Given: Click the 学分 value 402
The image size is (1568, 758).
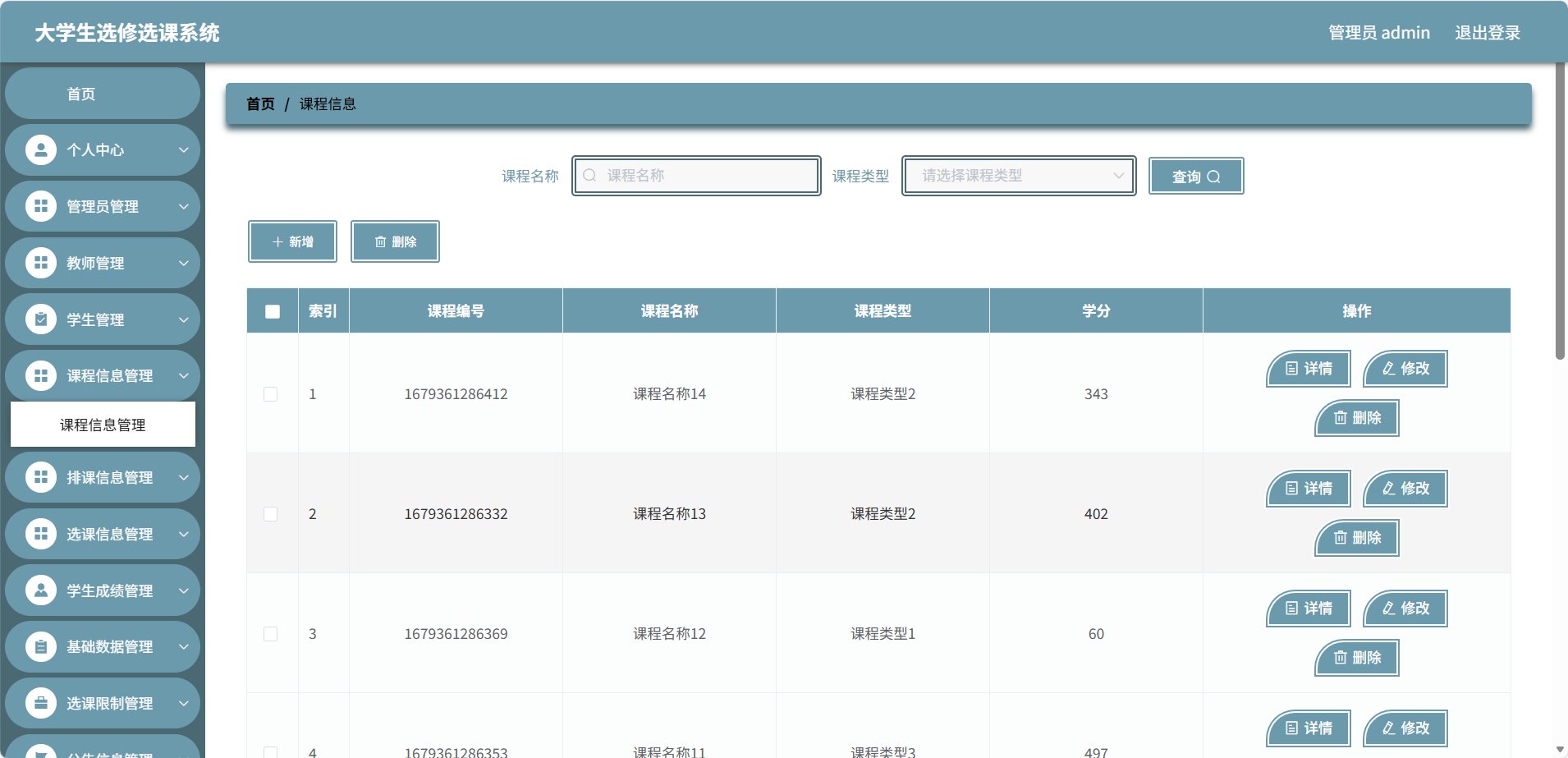Looking at the screenshot, I should 1096,514.
